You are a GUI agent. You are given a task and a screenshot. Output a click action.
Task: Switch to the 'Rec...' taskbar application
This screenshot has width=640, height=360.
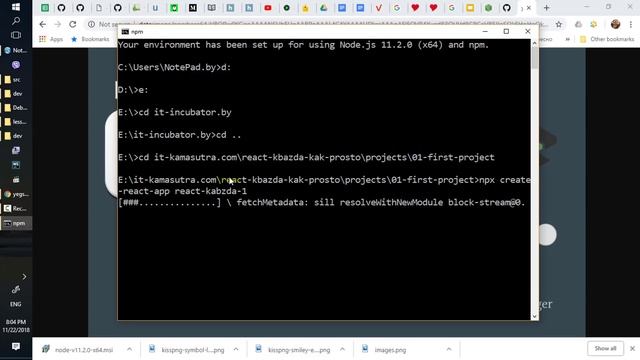[x=16, y=209]
